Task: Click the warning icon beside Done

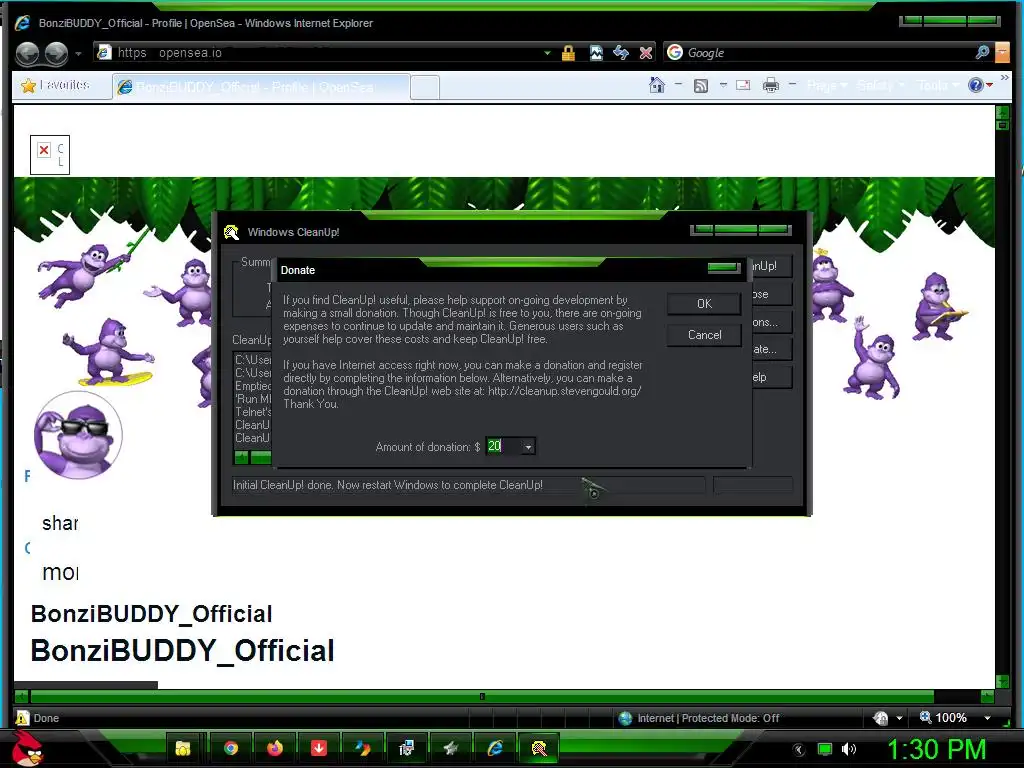Action: click(x=22, y=718)
